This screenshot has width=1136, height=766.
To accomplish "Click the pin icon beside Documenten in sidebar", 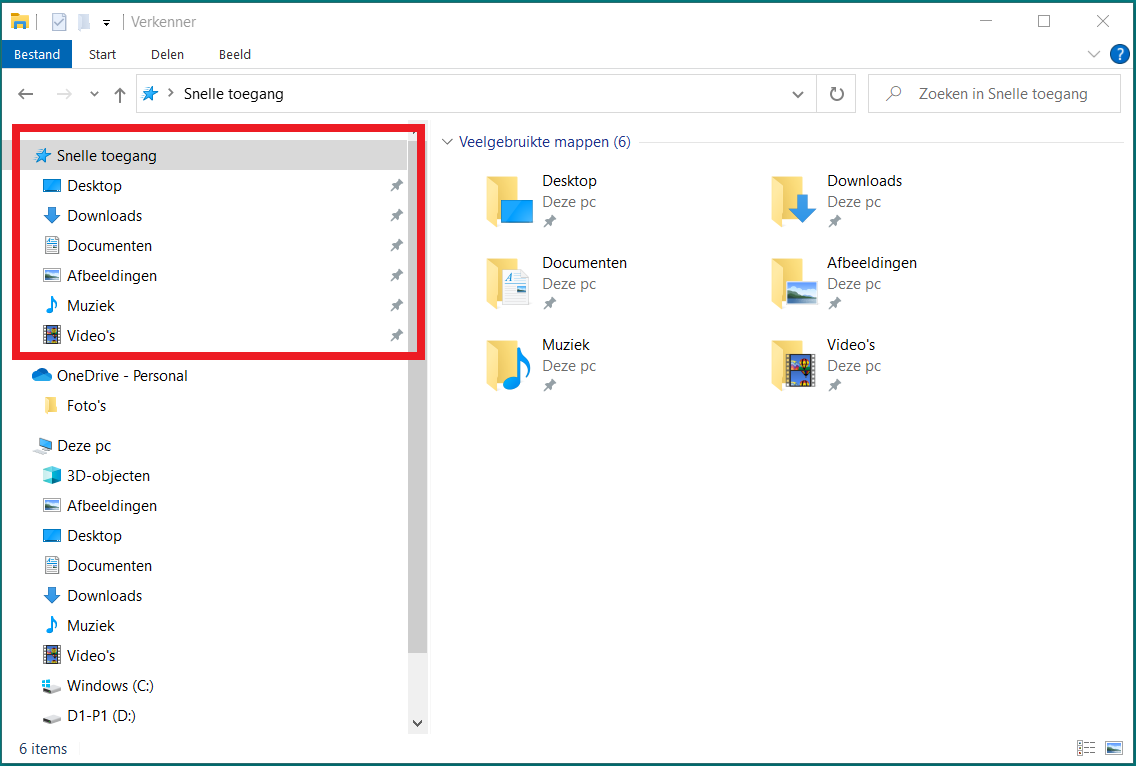I will tap(396, 246).
